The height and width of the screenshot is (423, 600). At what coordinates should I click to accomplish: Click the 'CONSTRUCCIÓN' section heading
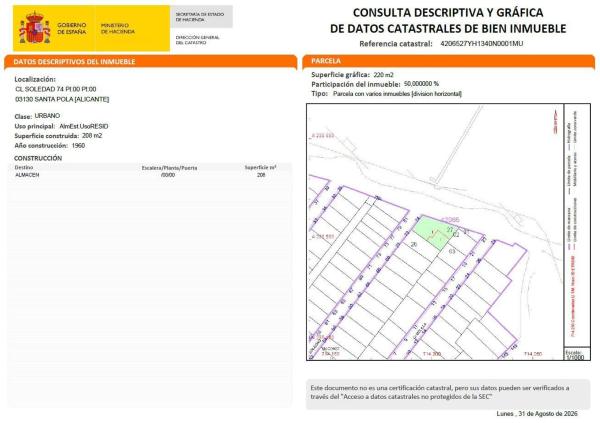tap(38, 158)
